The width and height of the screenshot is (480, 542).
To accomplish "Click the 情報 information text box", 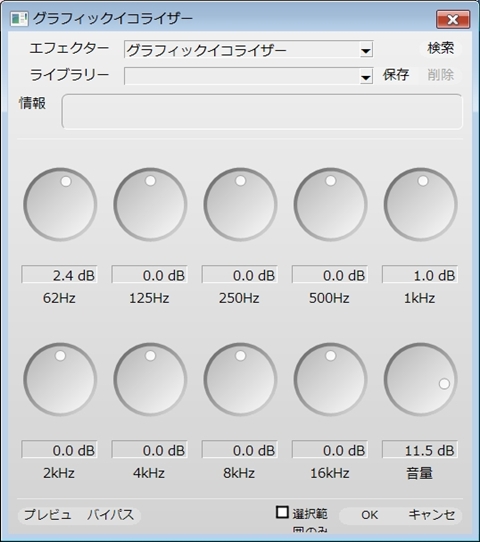I will 262,112.
